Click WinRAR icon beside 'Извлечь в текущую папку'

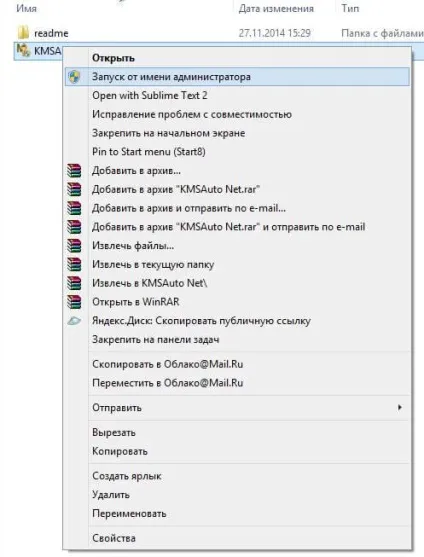pos(74,265)
